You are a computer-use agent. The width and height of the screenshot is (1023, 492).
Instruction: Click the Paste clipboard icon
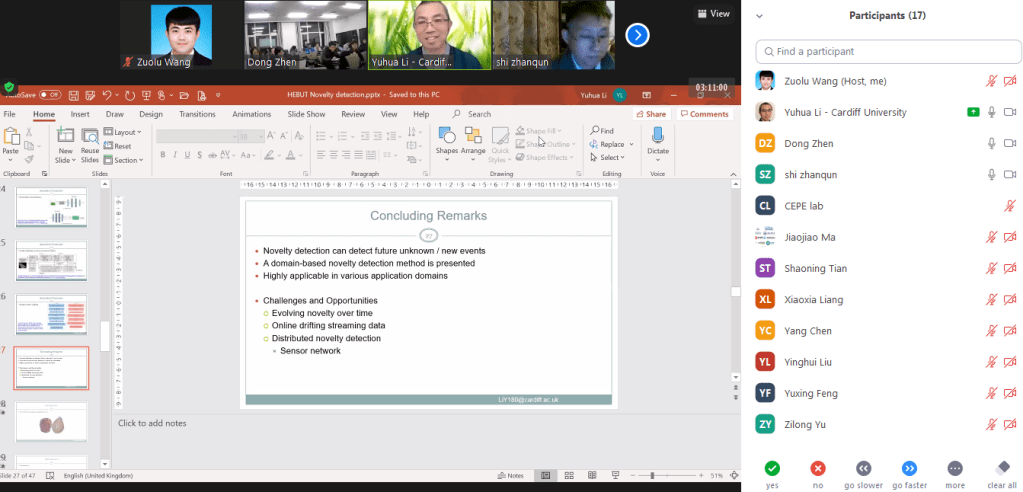tap(11, 138)
